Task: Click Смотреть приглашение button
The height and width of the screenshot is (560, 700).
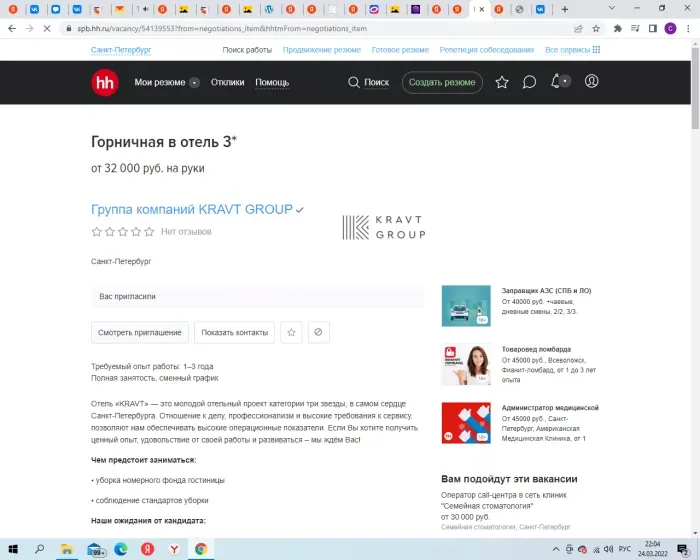Action: [140, 332]
